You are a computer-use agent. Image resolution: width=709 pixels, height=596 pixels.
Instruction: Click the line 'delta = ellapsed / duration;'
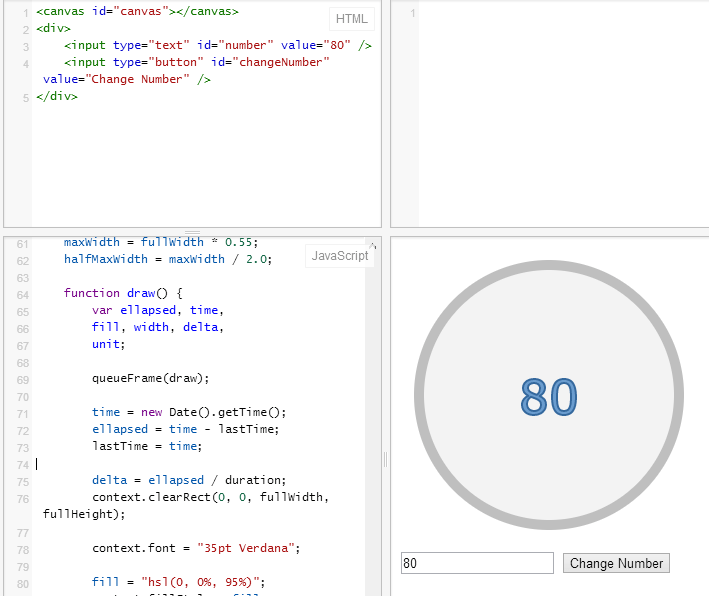click(x=189, y=480)
